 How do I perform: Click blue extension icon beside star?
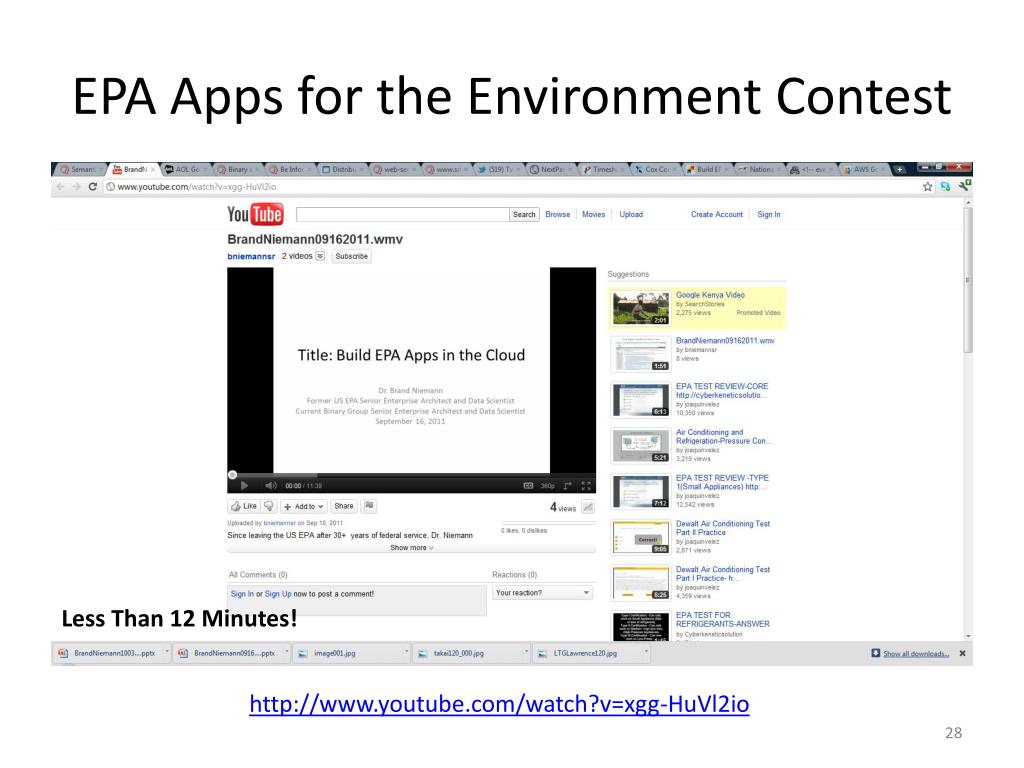(945, 187)
